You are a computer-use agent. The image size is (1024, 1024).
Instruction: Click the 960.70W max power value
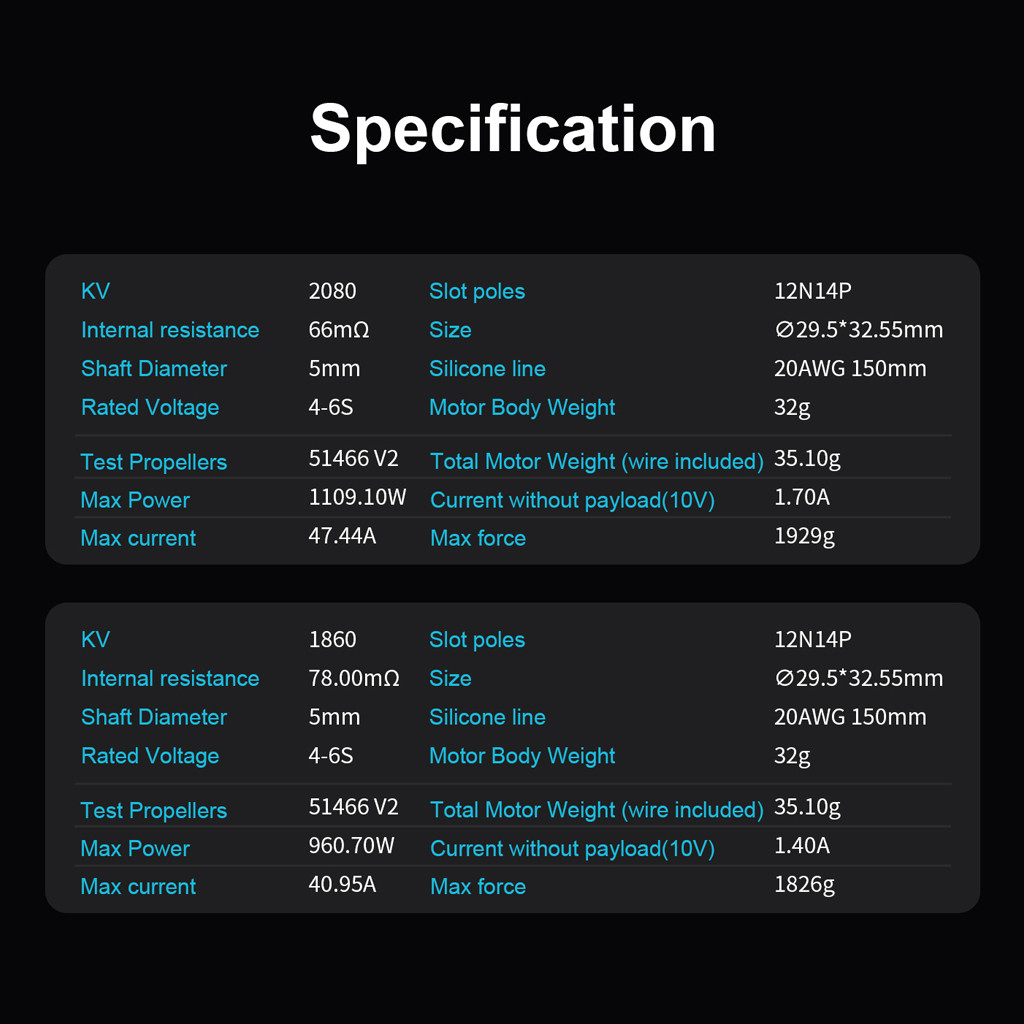(x=351, y=845)
